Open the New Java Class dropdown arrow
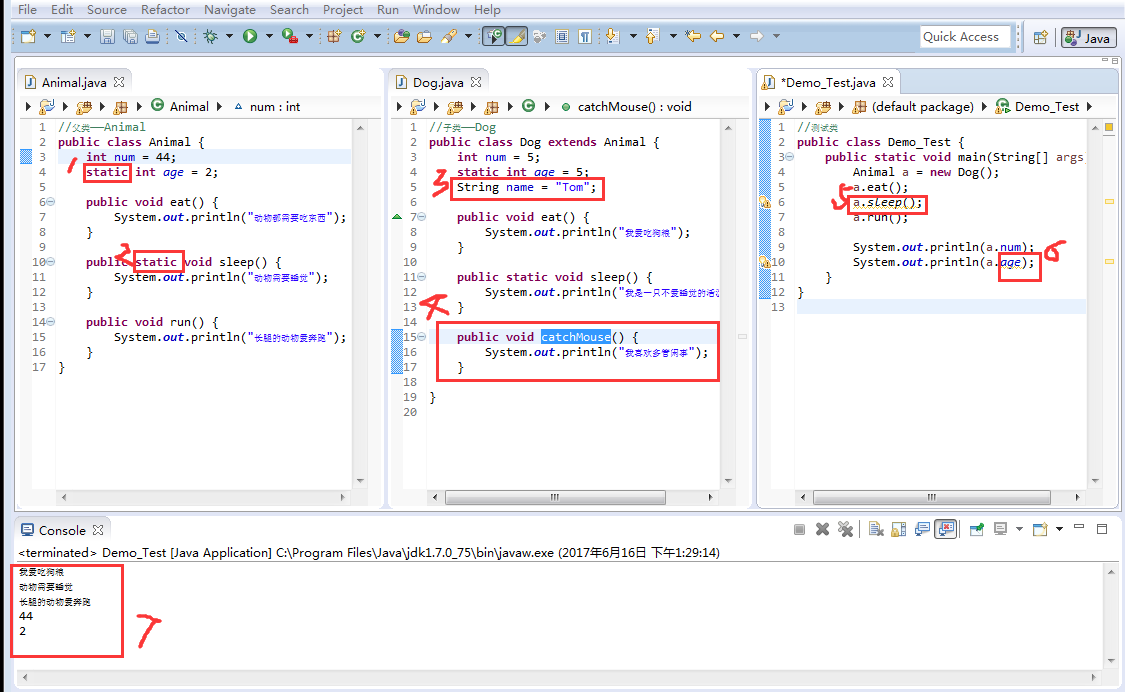The width and height of the screenshot is (1125, 692). (x=377, y=36)
